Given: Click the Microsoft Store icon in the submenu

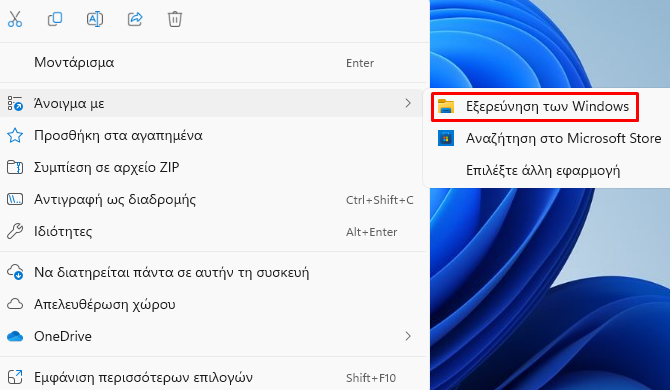Looking at the screenshot, I should tap(446, 138).
